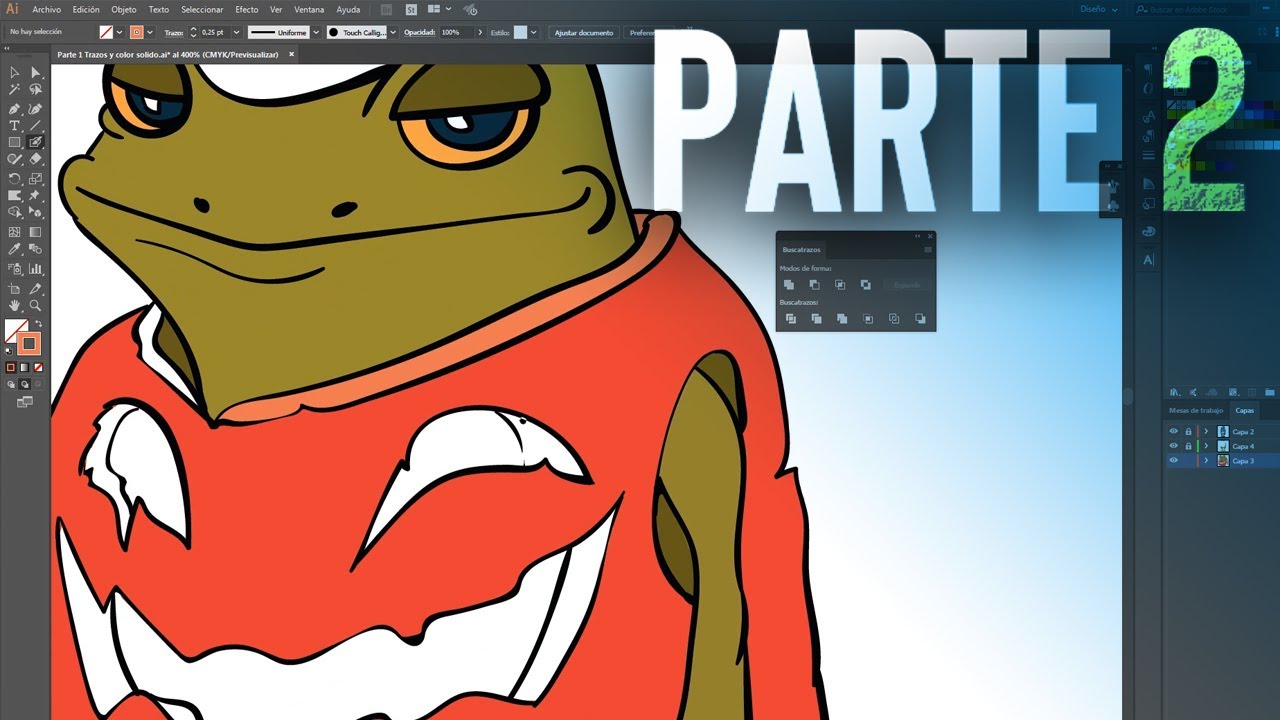Click the Opacidad label link
Viewport: 1280px width, 720px height.
click(419, 32)
